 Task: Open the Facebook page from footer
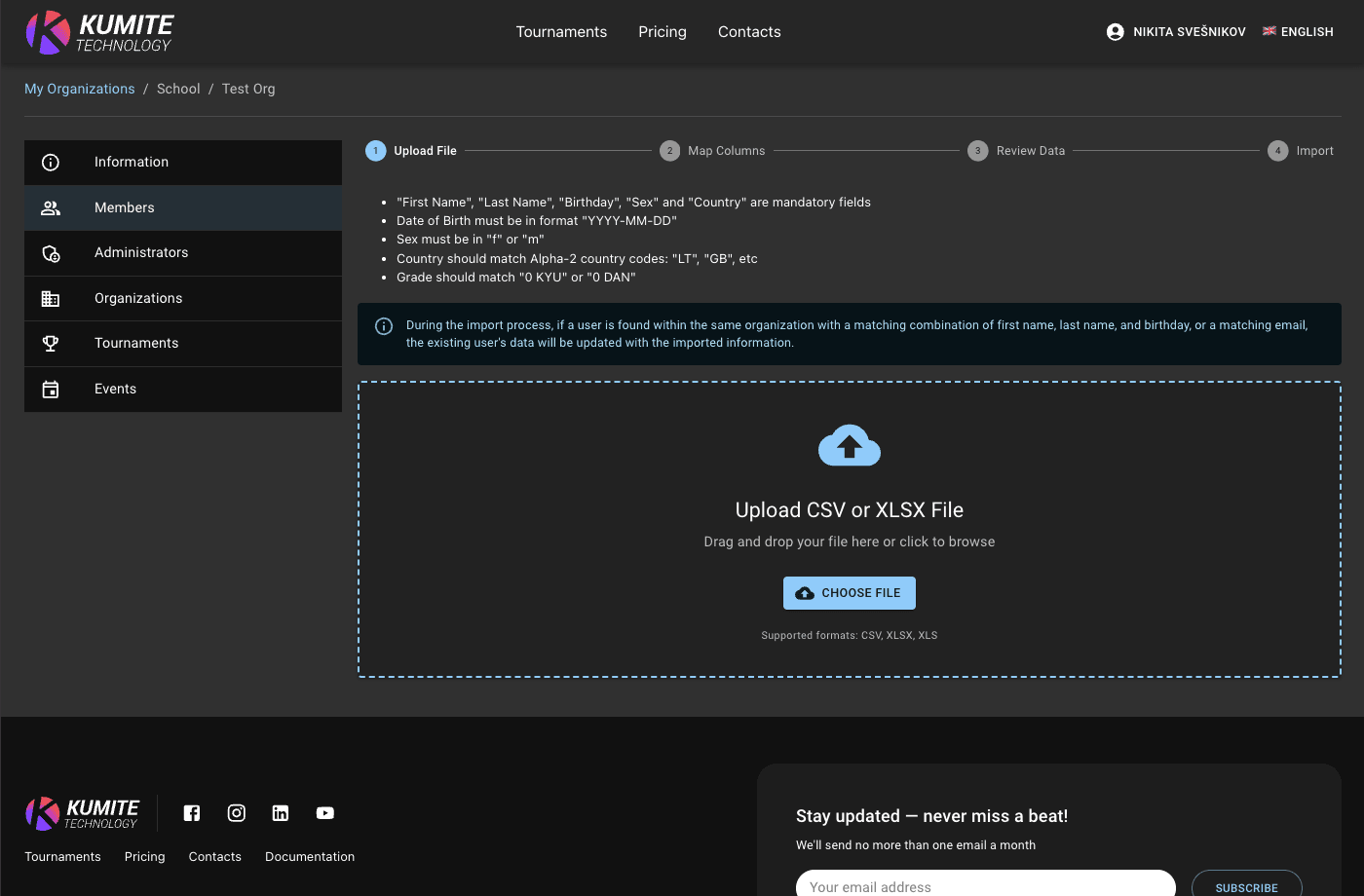[192, 813]
